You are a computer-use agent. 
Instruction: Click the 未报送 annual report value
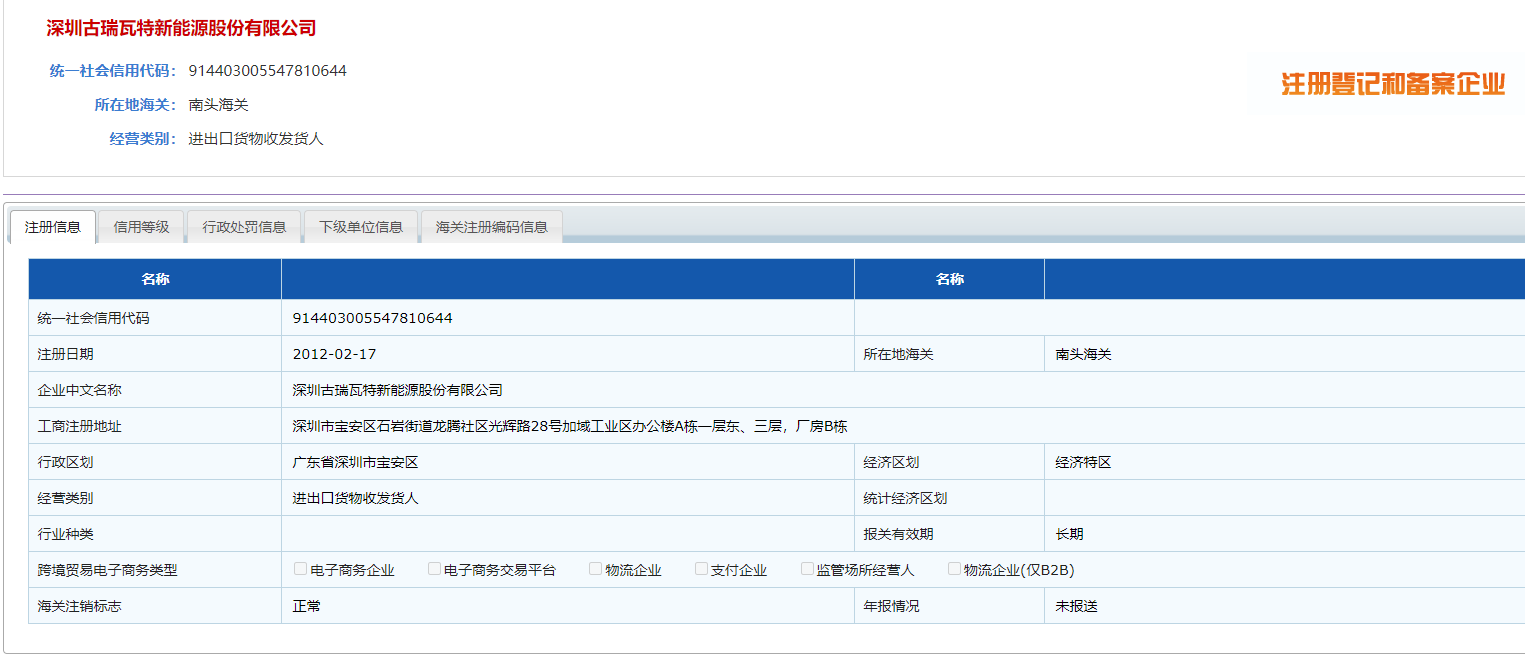tap(1076, 606)
